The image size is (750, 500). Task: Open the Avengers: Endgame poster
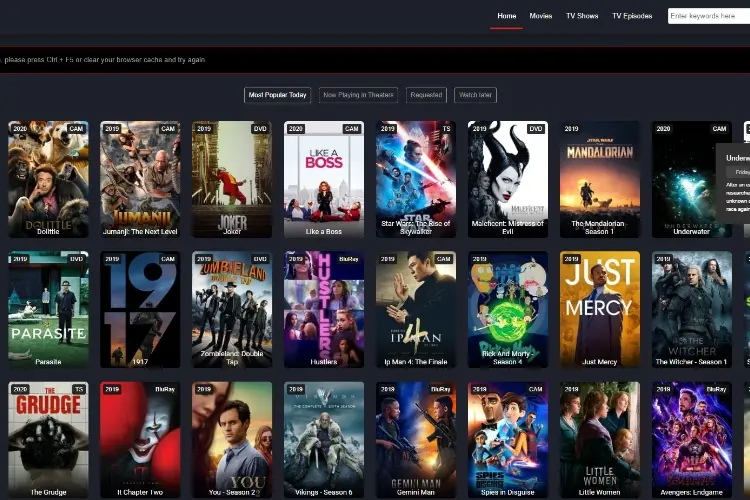pyautogui.click(x=692, y=440)
